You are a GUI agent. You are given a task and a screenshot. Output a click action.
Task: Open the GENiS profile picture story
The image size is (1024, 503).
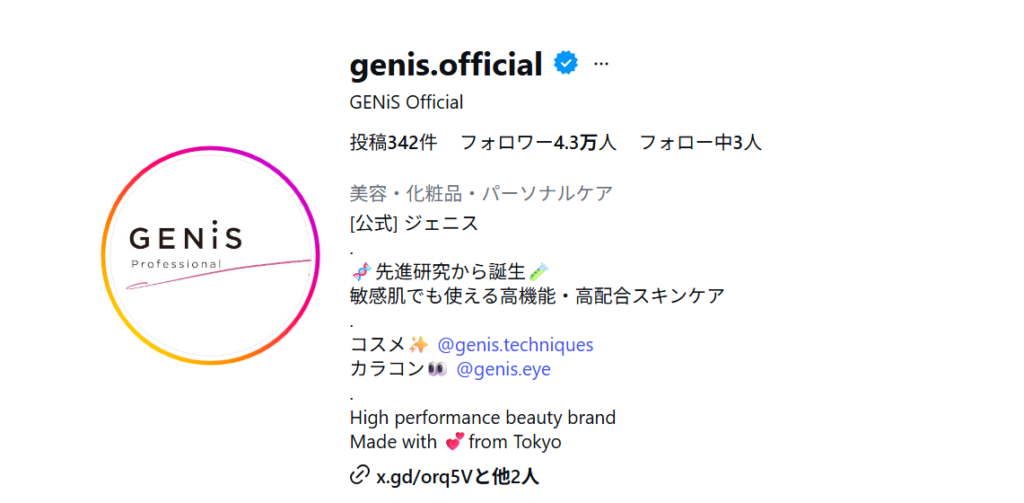pyautogui.click(x=209, y=255)
